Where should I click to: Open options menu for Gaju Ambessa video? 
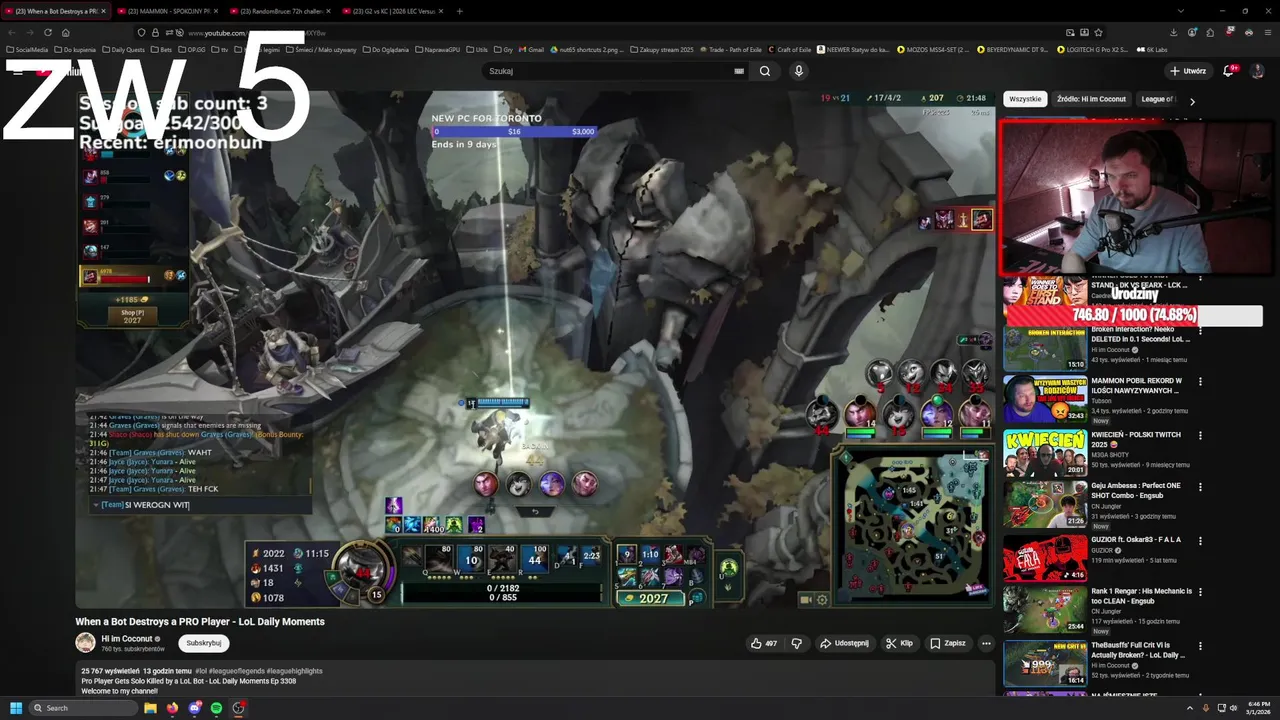(1200, 487)
